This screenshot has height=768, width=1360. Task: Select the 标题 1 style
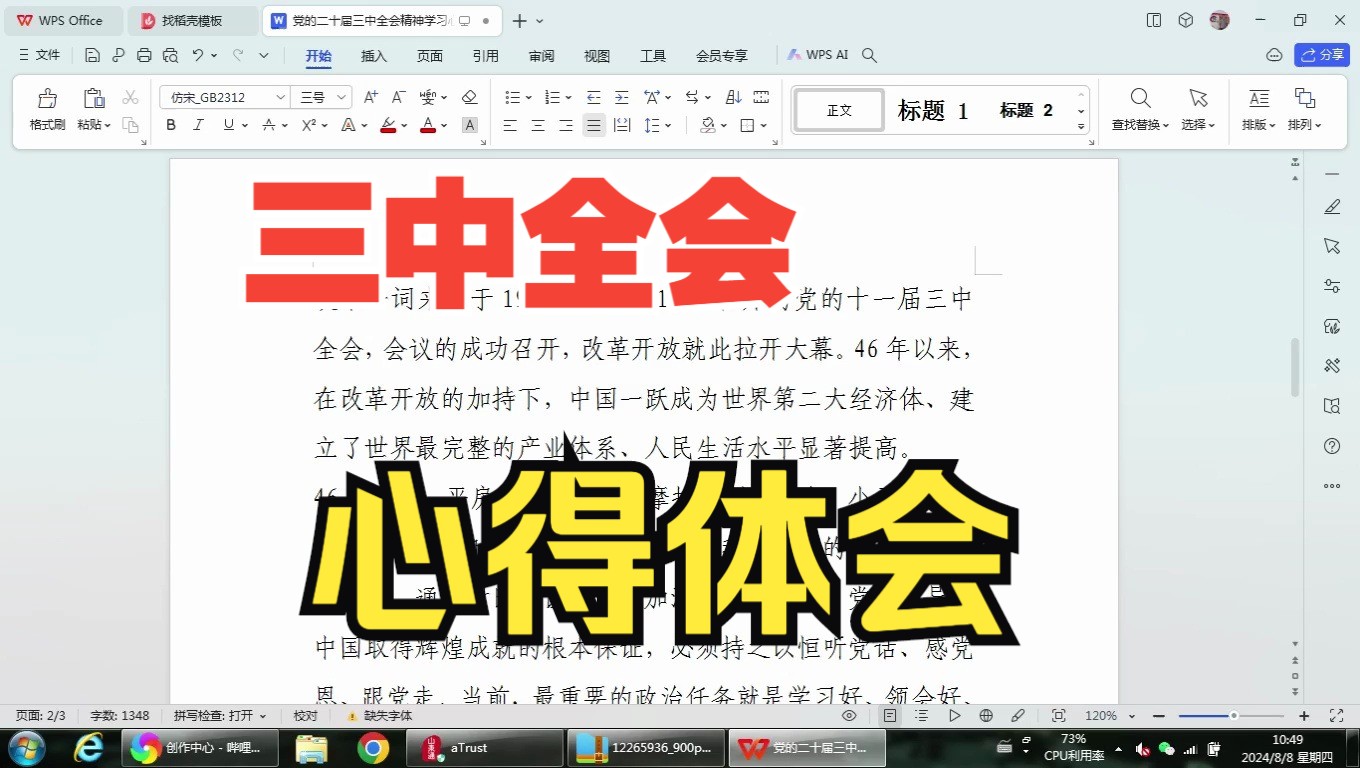click(932, 110)
